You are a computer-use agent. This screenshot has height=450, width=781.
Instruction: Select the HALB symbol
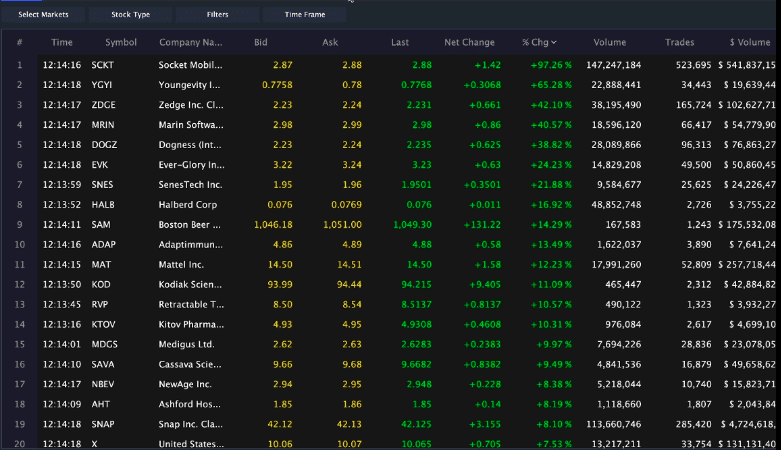[103, 204]
